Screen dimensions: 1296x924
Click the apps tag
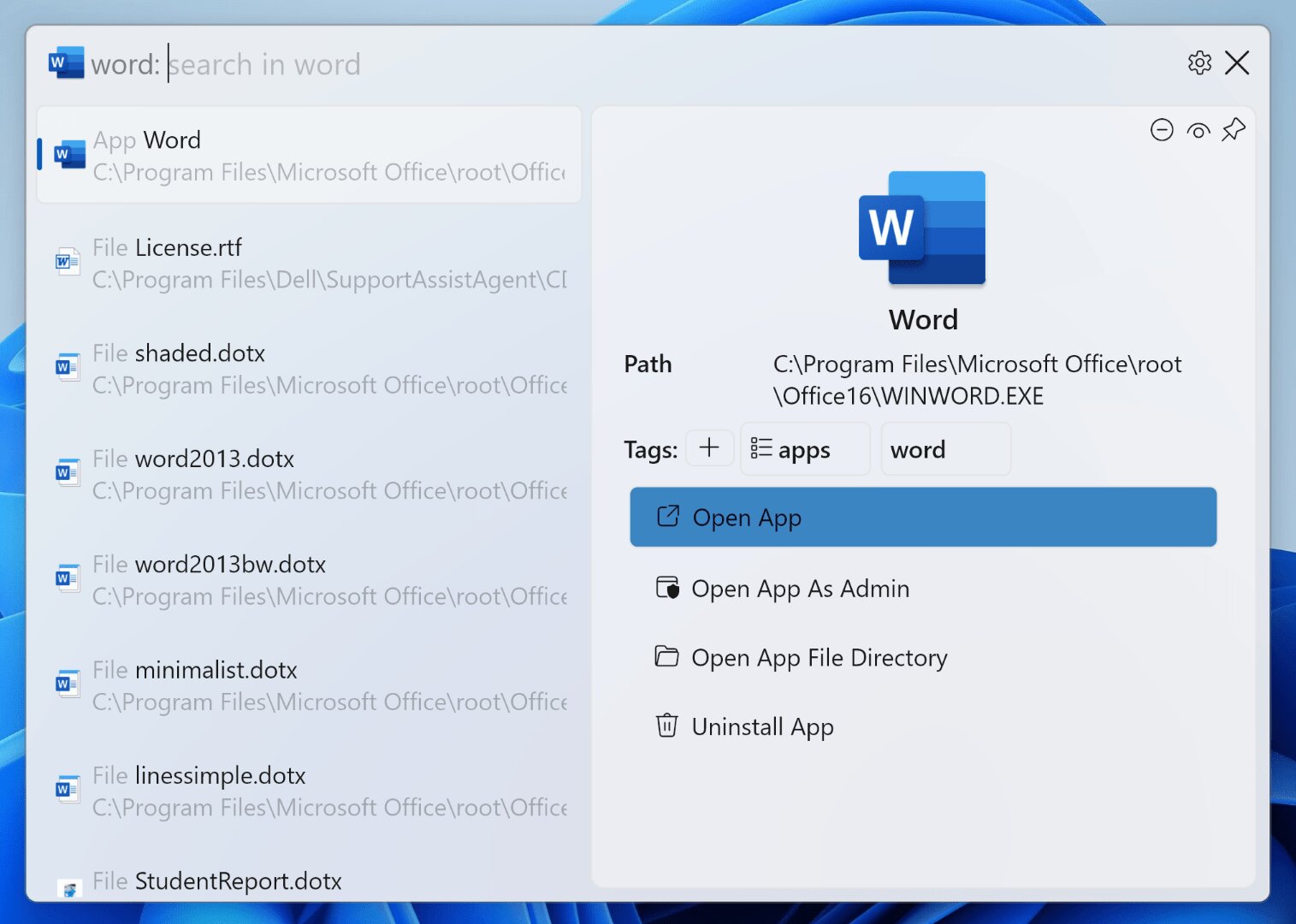click(x=805, y=449)
